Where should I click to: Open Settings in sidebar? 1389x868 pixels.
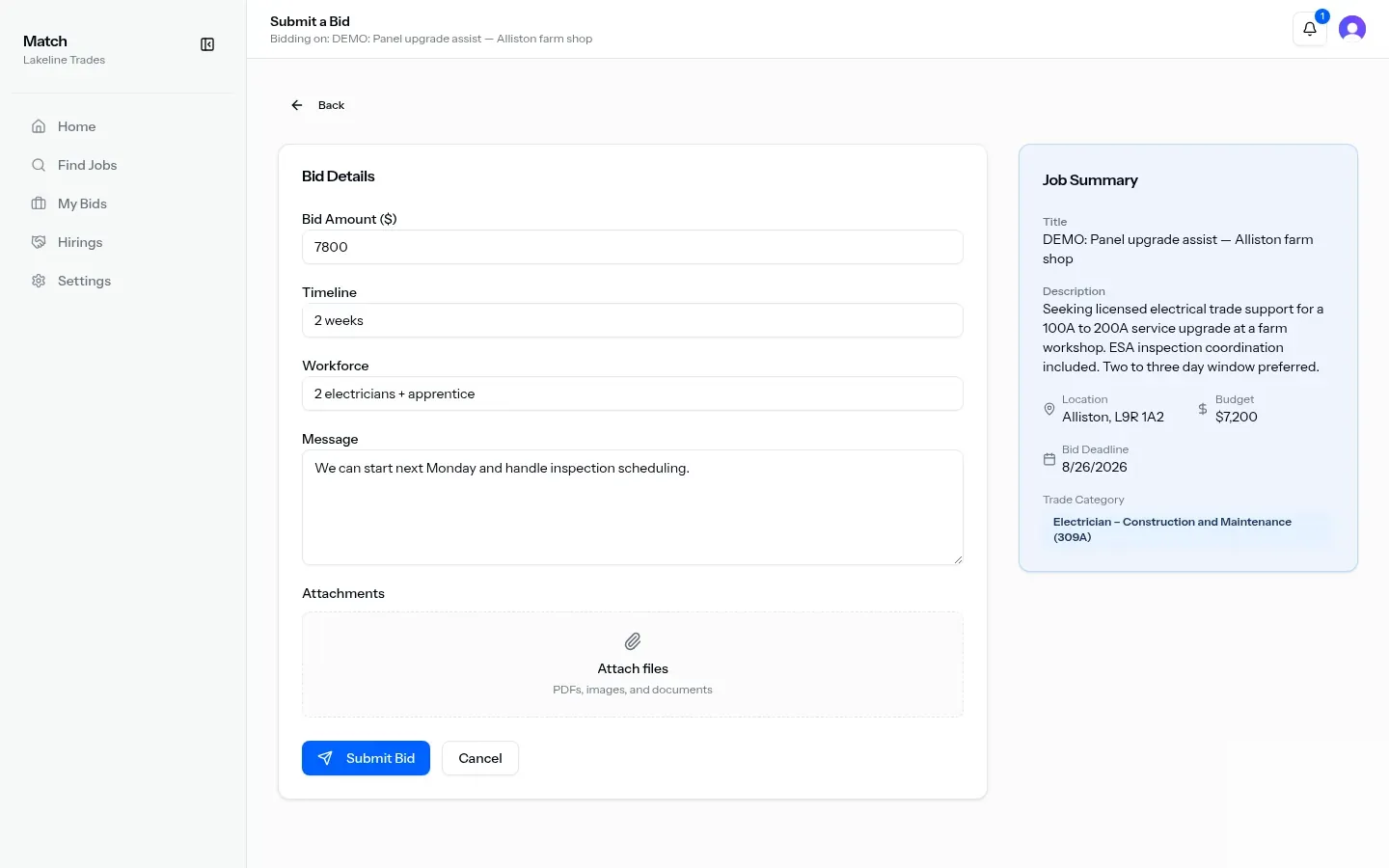(123, 281)
